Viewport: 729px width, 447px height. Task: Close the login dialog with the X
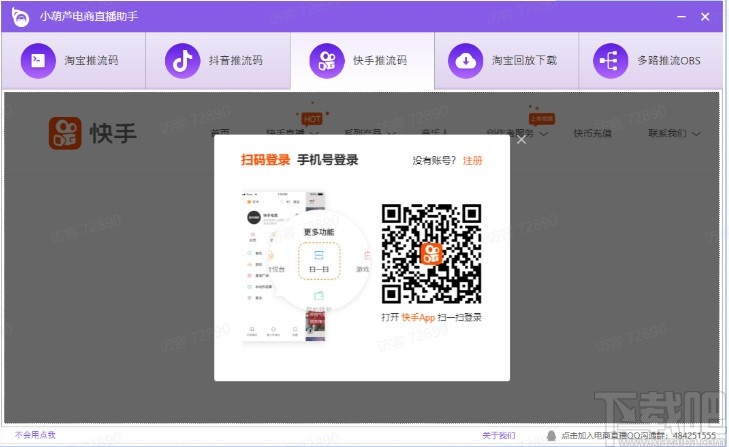tap(521, 140)
